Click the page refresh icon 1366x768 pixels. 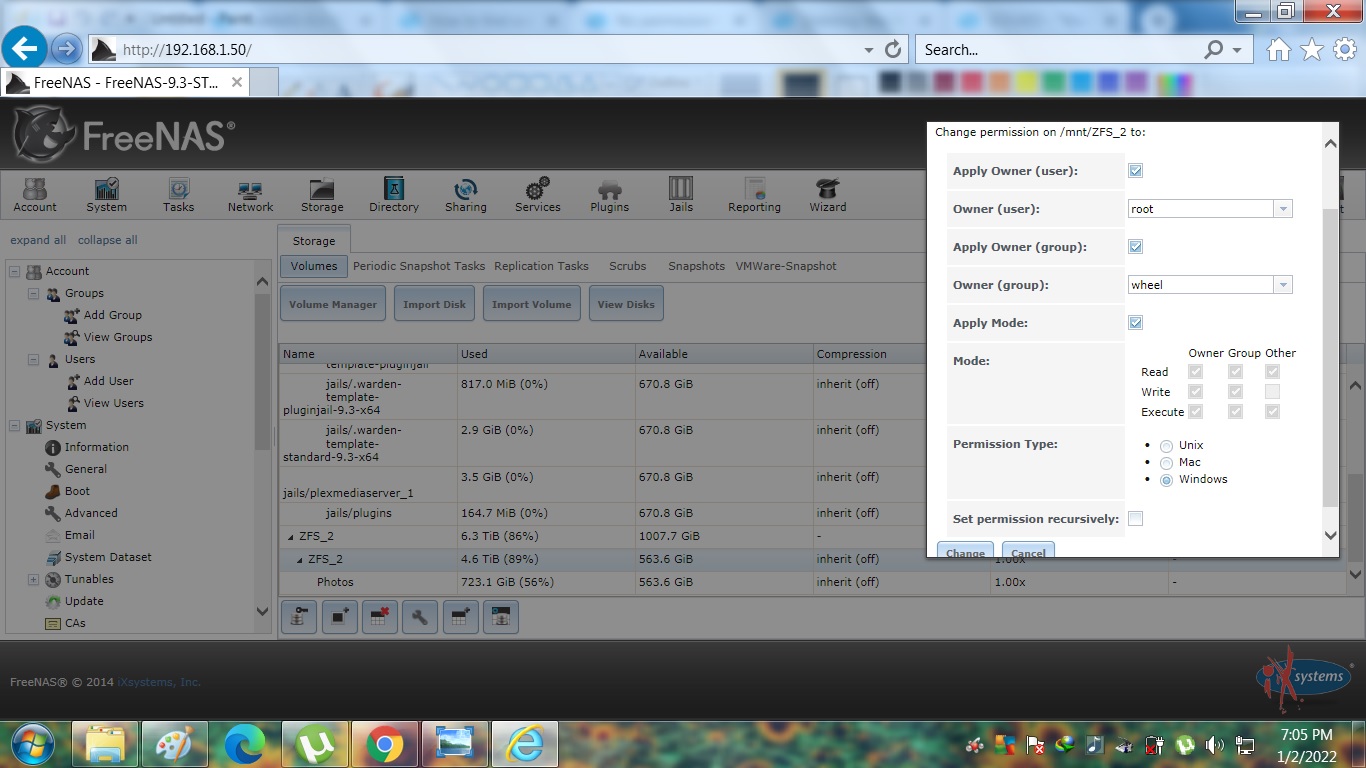point(894,49)
